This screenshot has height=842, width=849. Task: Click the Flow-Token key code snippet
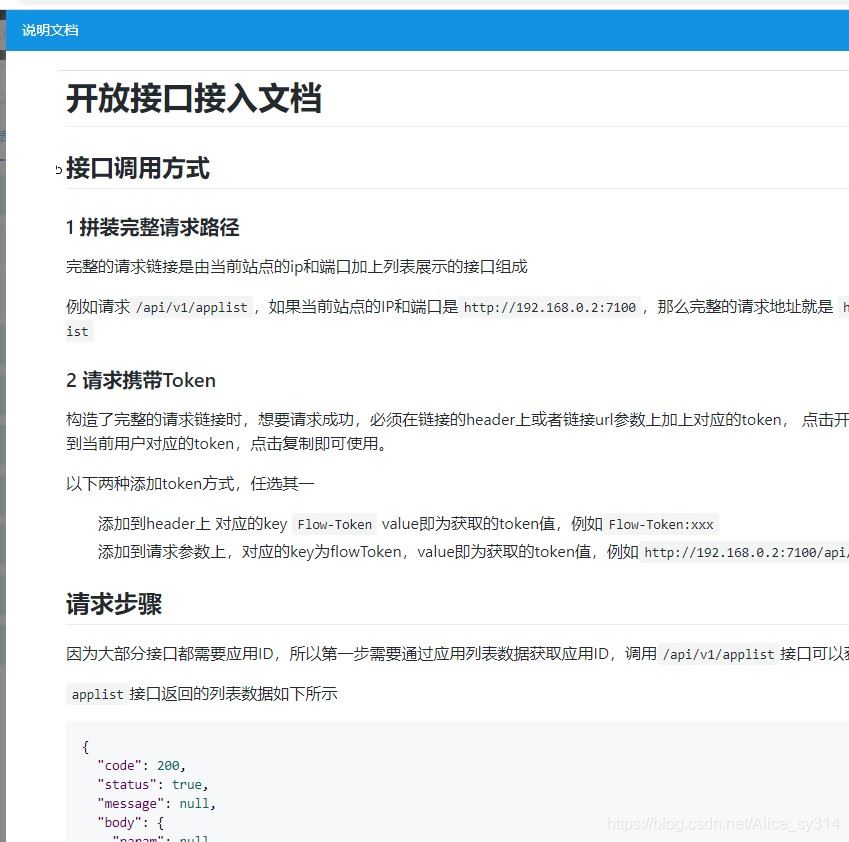coord(335,524)
